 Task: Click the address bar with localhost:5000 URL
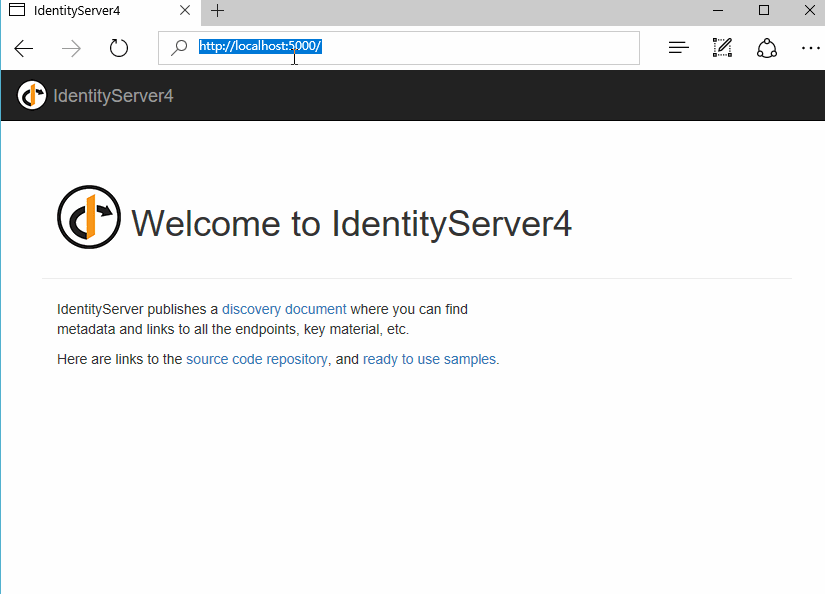click(x=399, y=48)
